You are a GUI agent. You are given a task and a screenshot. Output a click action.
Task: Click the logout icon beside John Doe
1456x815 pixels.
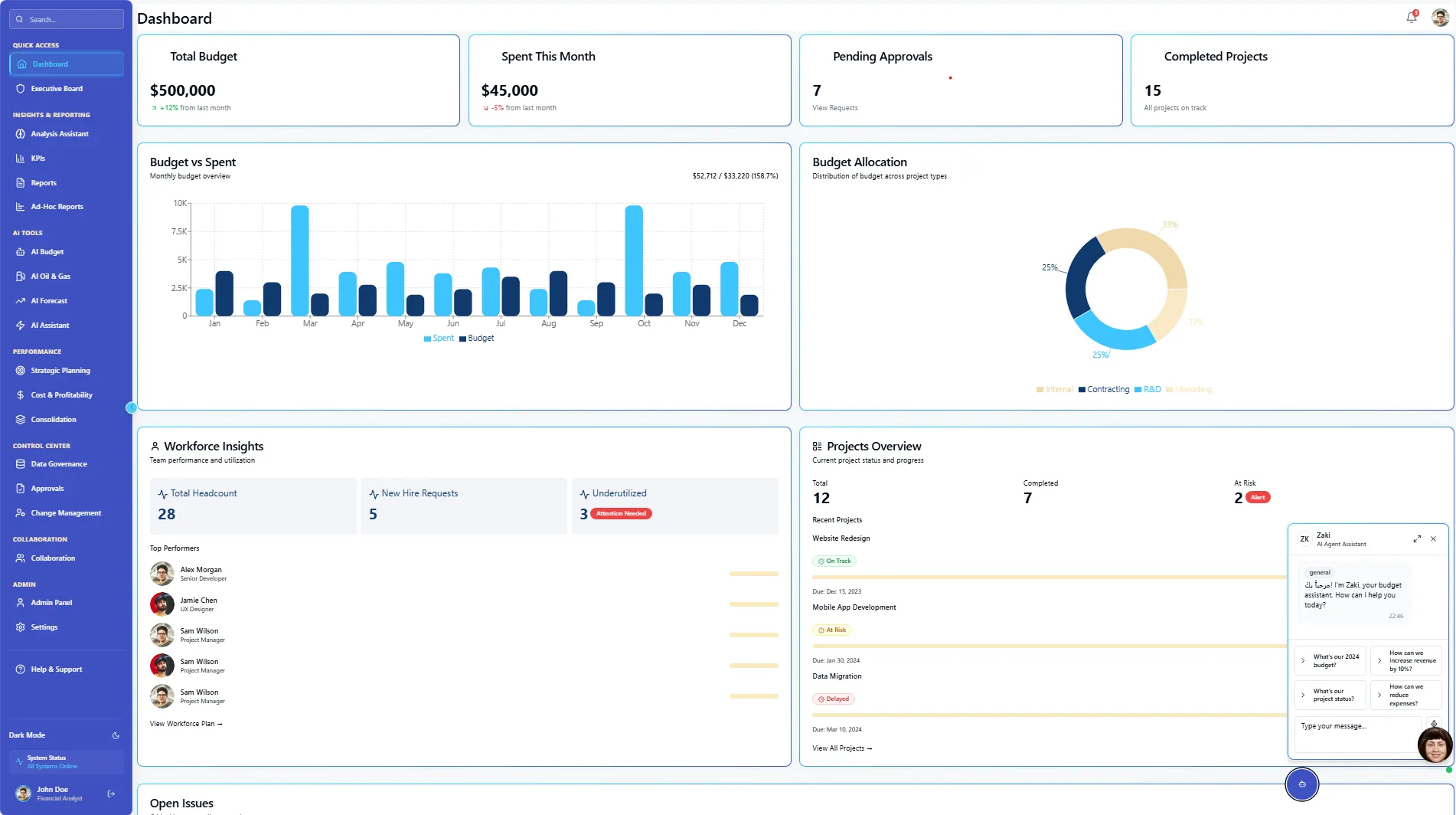click(111, 794)
